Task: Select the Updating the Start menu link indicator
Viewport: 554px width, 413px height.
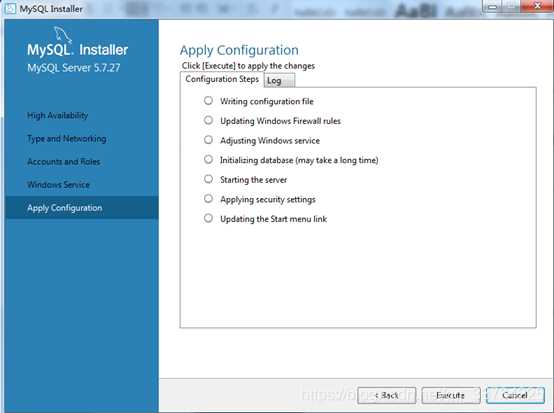Action: [208, 218]
